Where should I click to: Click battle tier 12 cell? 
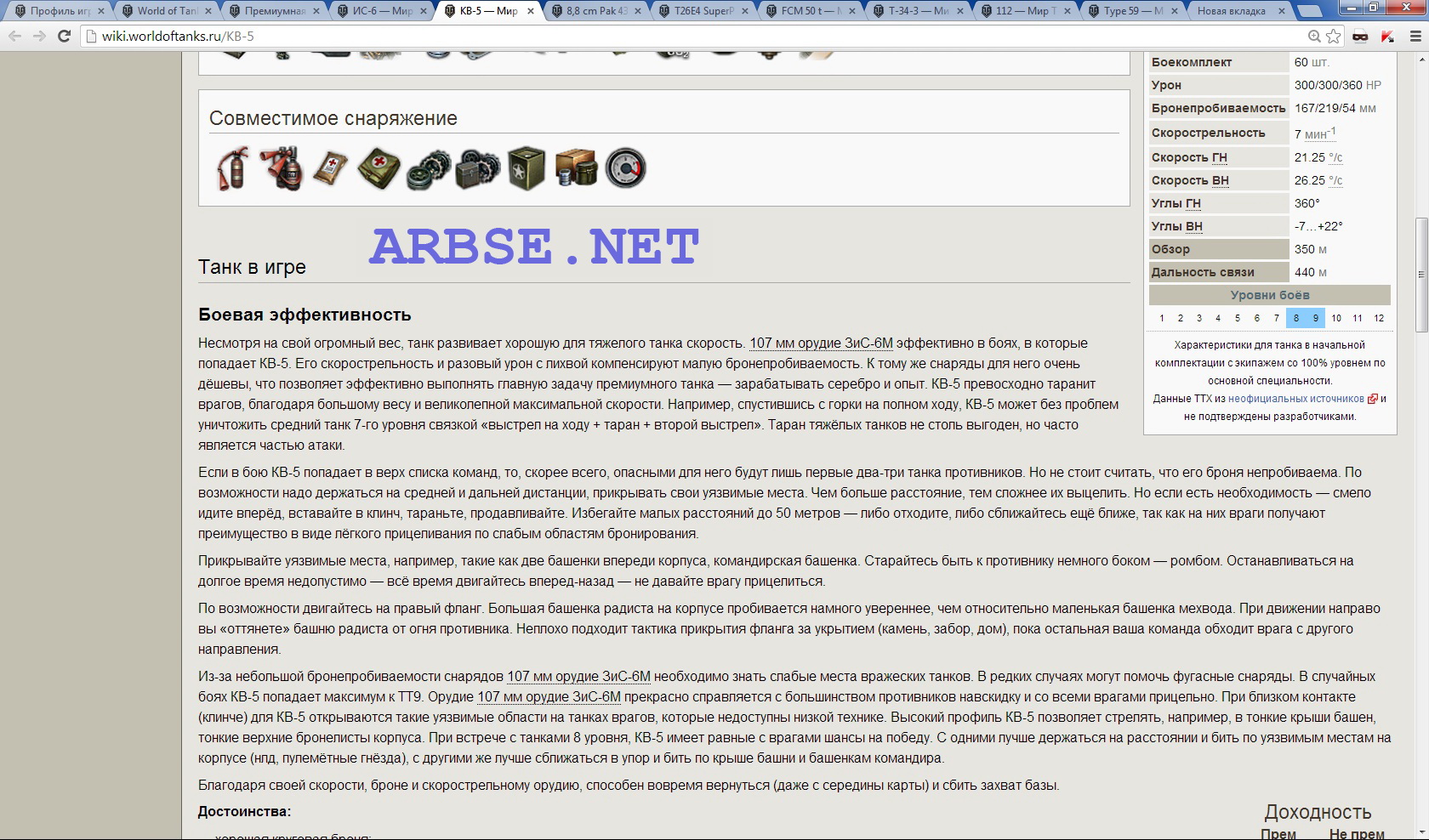pos(1379,318)
